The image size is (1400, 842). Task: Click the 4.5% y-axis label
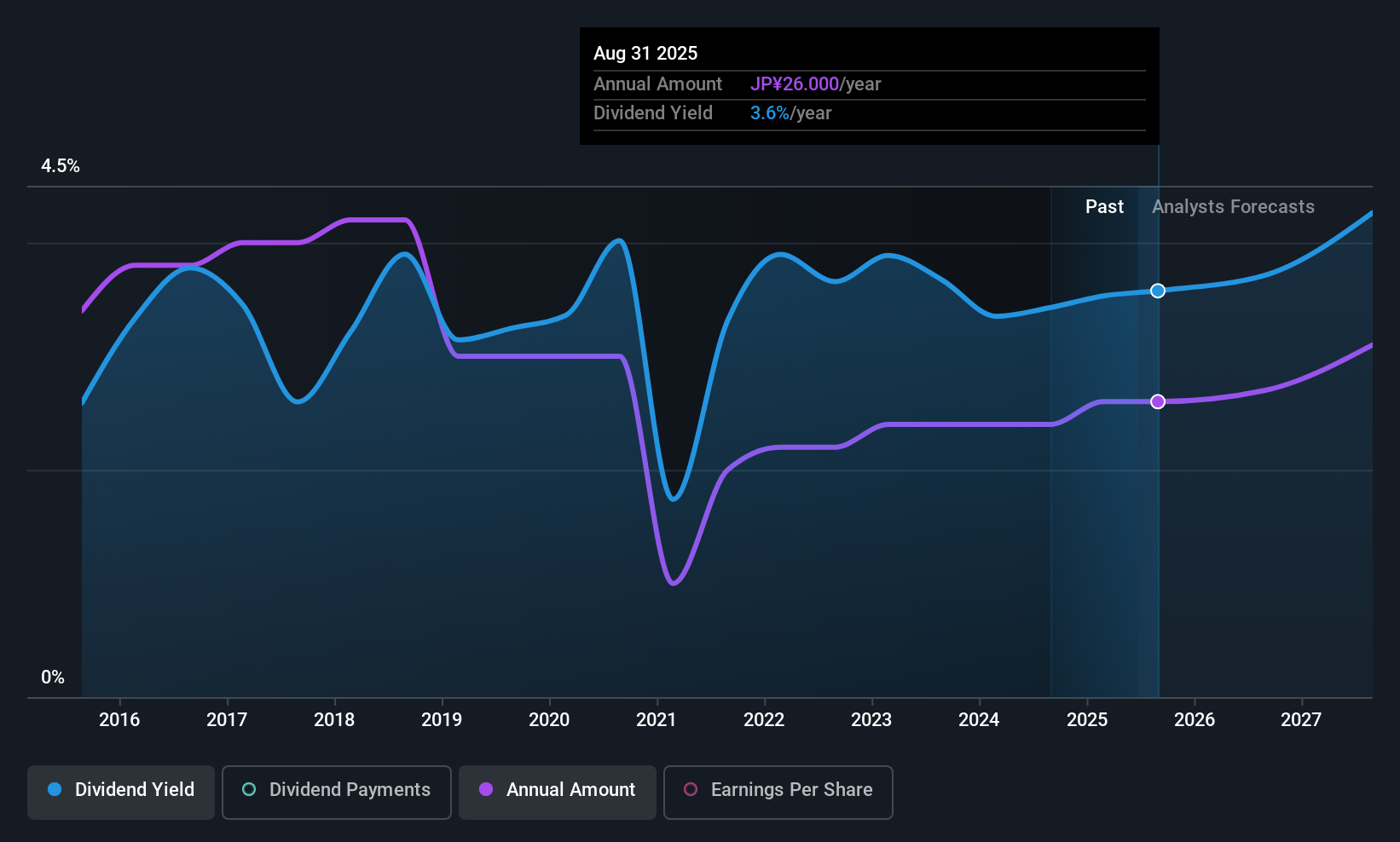[61, 166]
